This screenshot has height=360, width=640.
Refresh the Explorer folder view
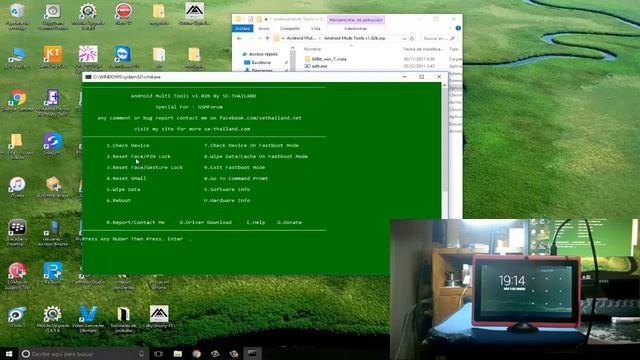[x=412, y=38]
